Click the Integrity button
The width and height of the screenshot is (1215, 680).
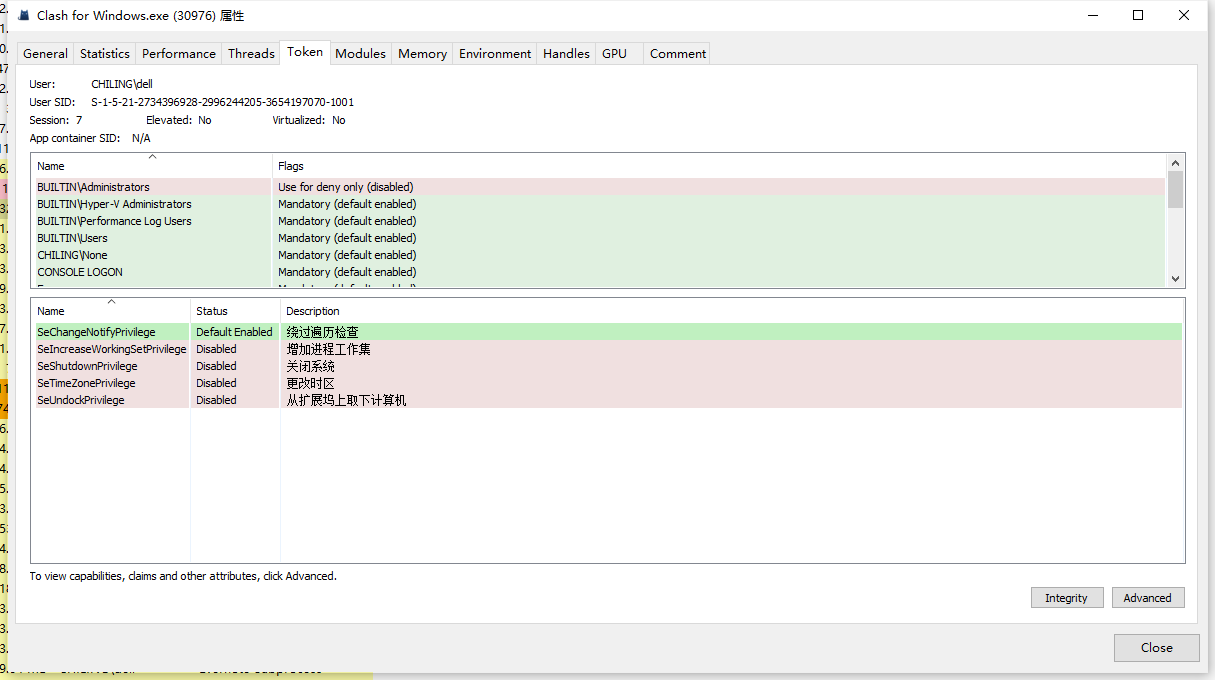[x=1067, y=598]
